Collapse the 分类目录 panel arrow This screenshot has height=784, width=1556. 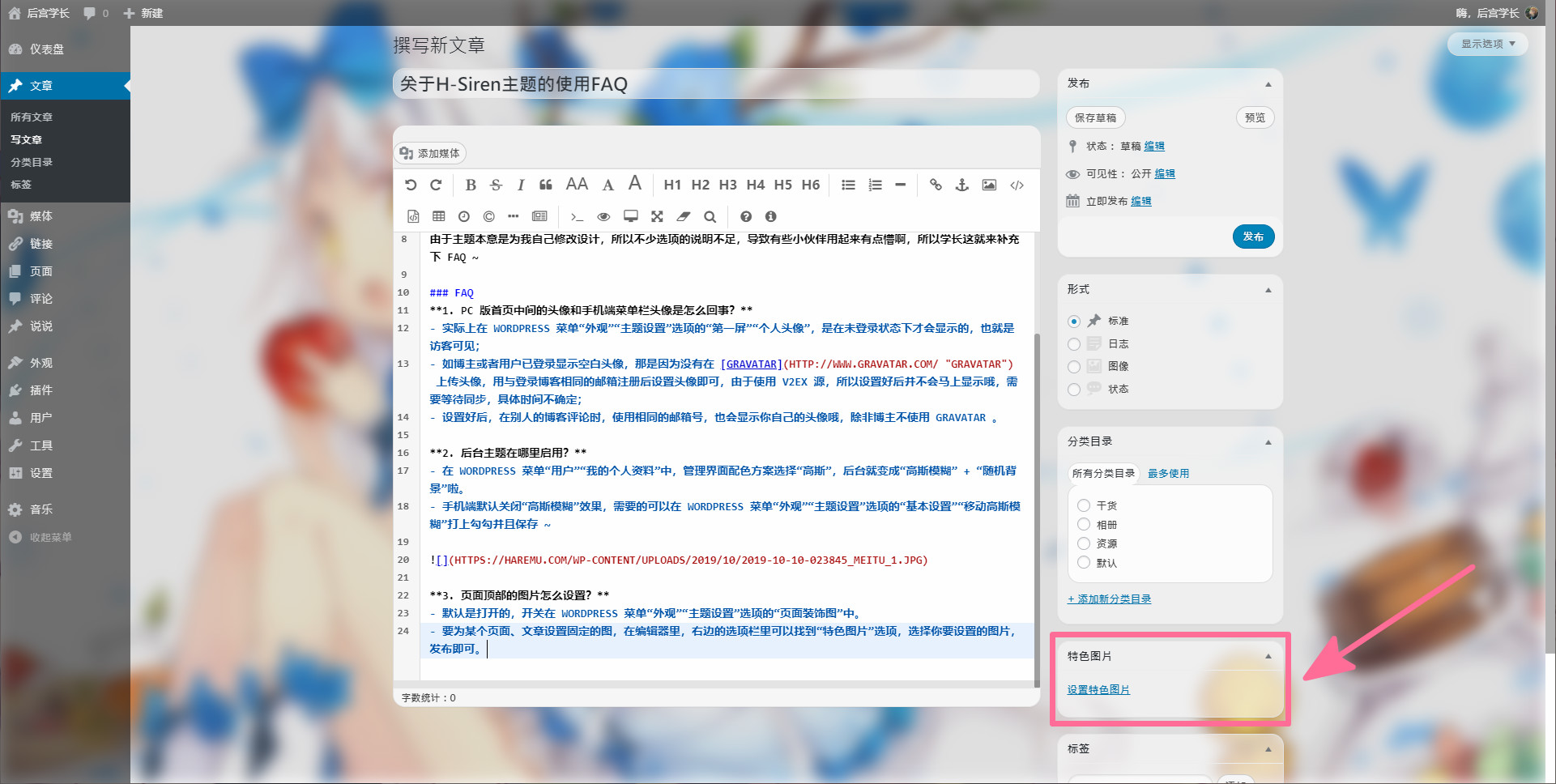click(1268, 442)
